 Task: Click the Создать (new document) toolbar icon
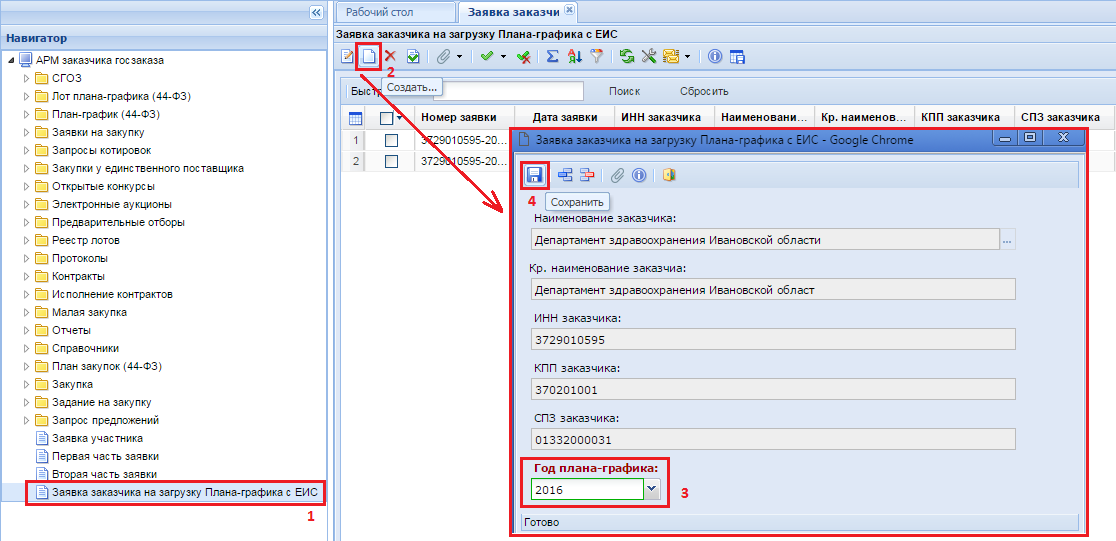(x=369, y=57)
